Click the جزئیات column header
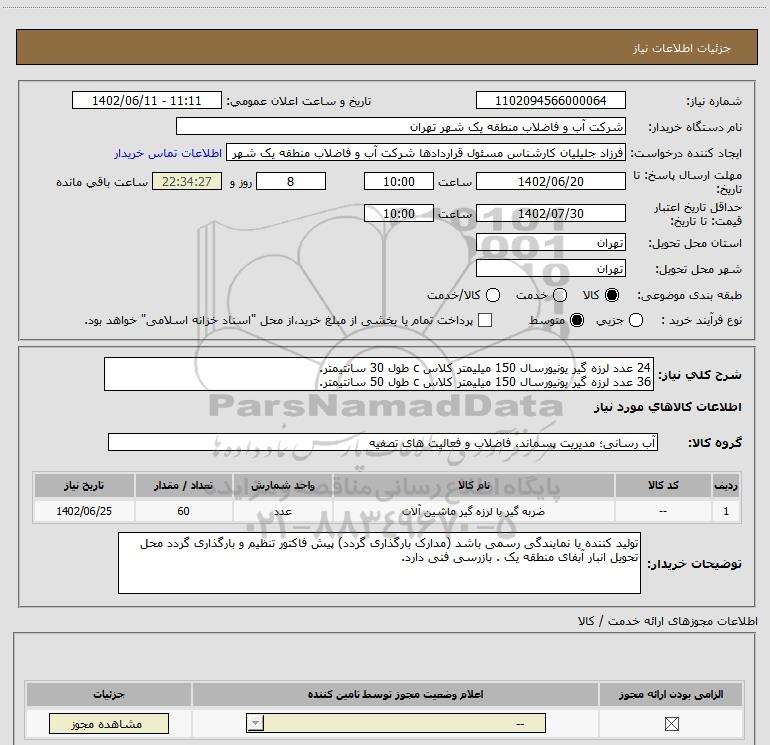Screen dimensions: 770x745 point(109,694)
